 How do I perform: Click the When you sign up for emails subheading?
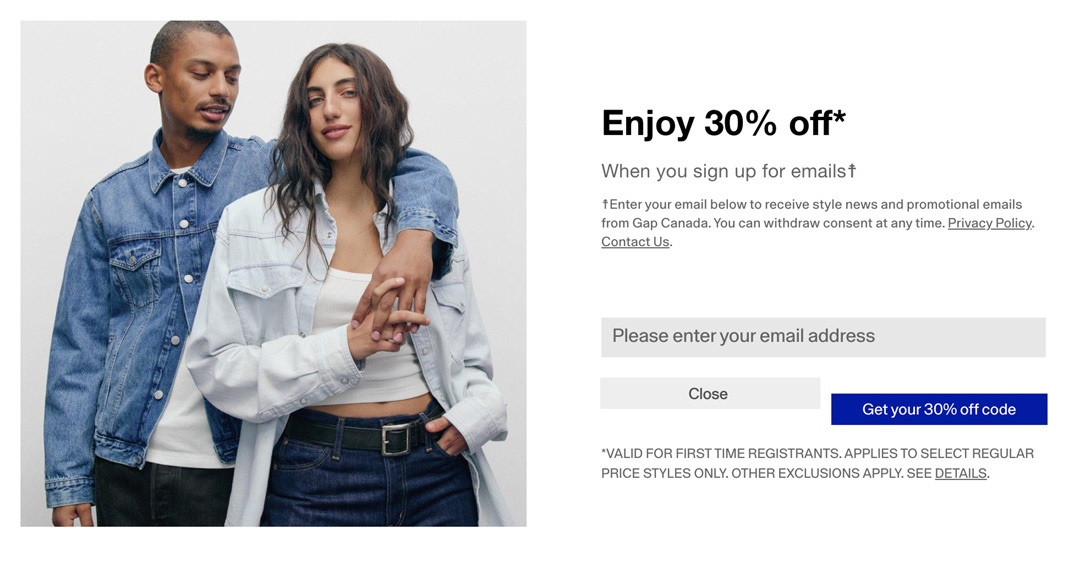(729, 171)
